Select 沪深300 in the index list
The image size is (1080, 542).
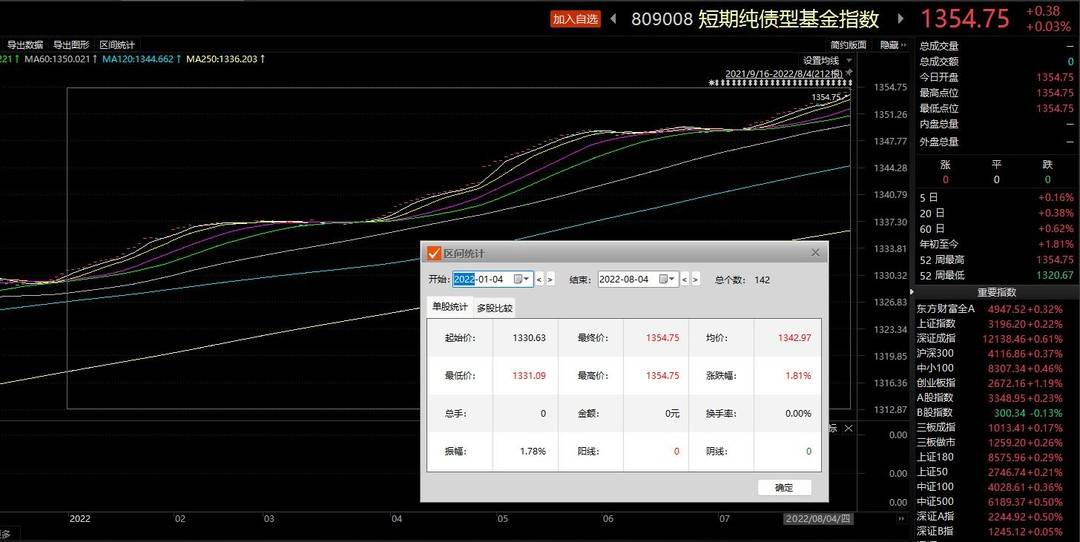coord(935,353)
